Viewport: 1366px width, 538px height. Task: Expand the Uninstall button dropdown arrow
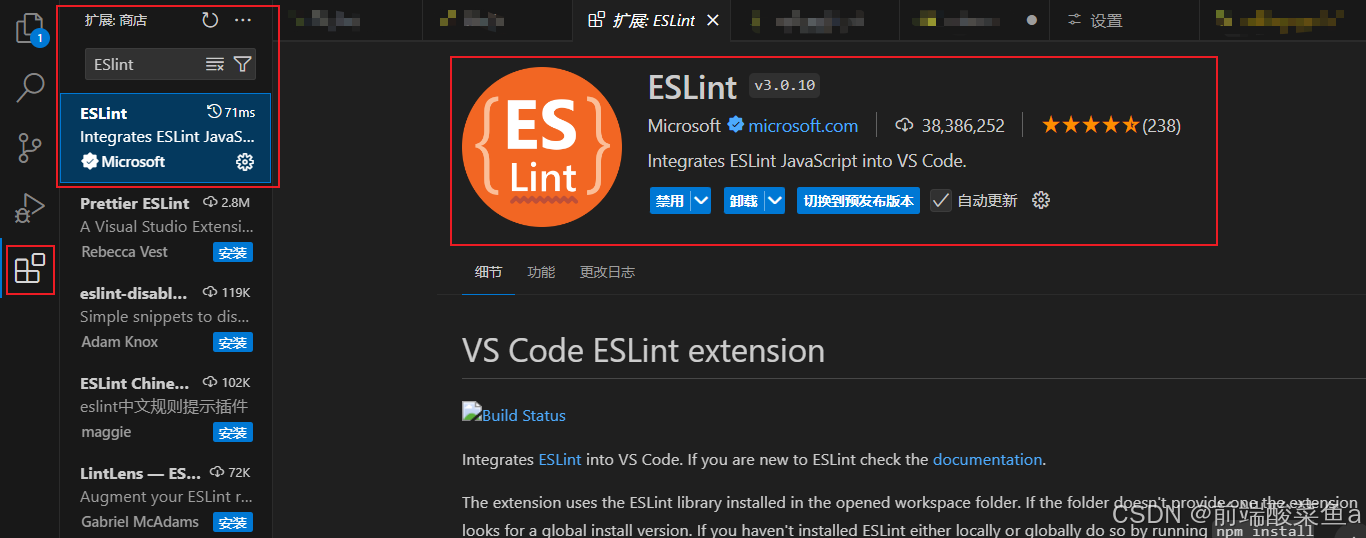[775, 200]
